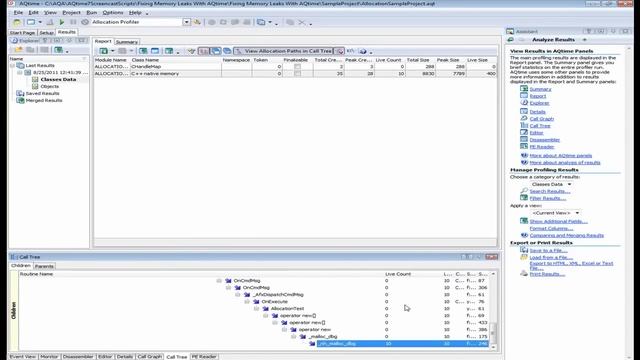Click the Format Columns link
Screen dimensions: 640x360
[551, 228]
